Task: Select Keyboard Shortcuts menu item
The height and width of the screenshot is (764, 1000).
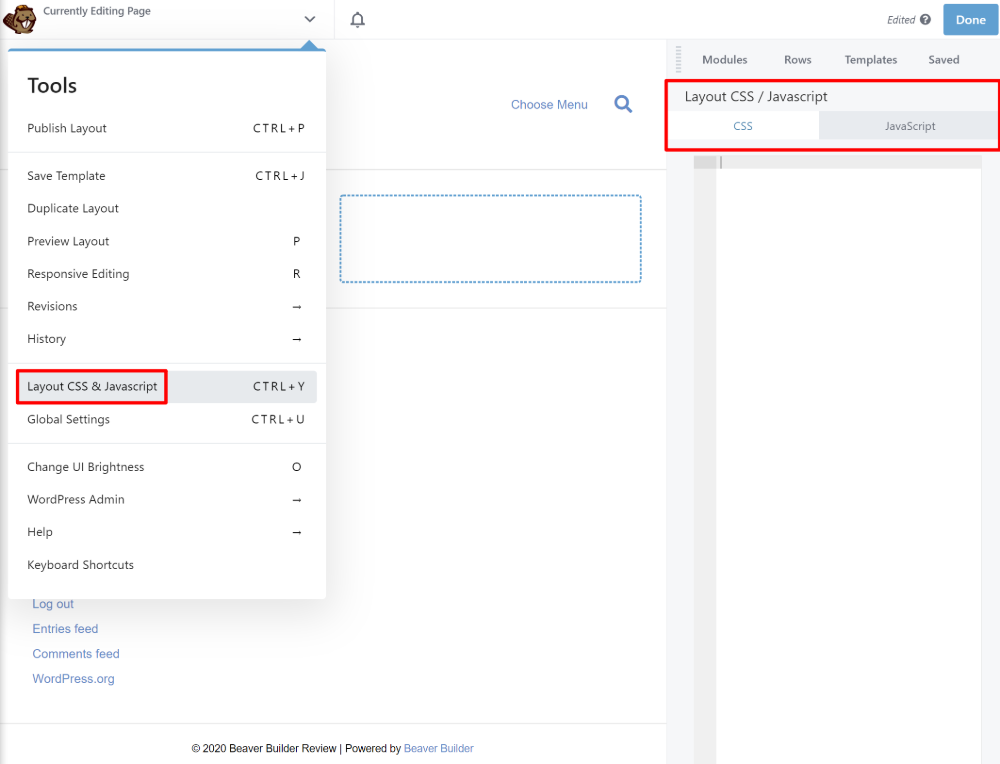Action: click(x=166, y=565)
